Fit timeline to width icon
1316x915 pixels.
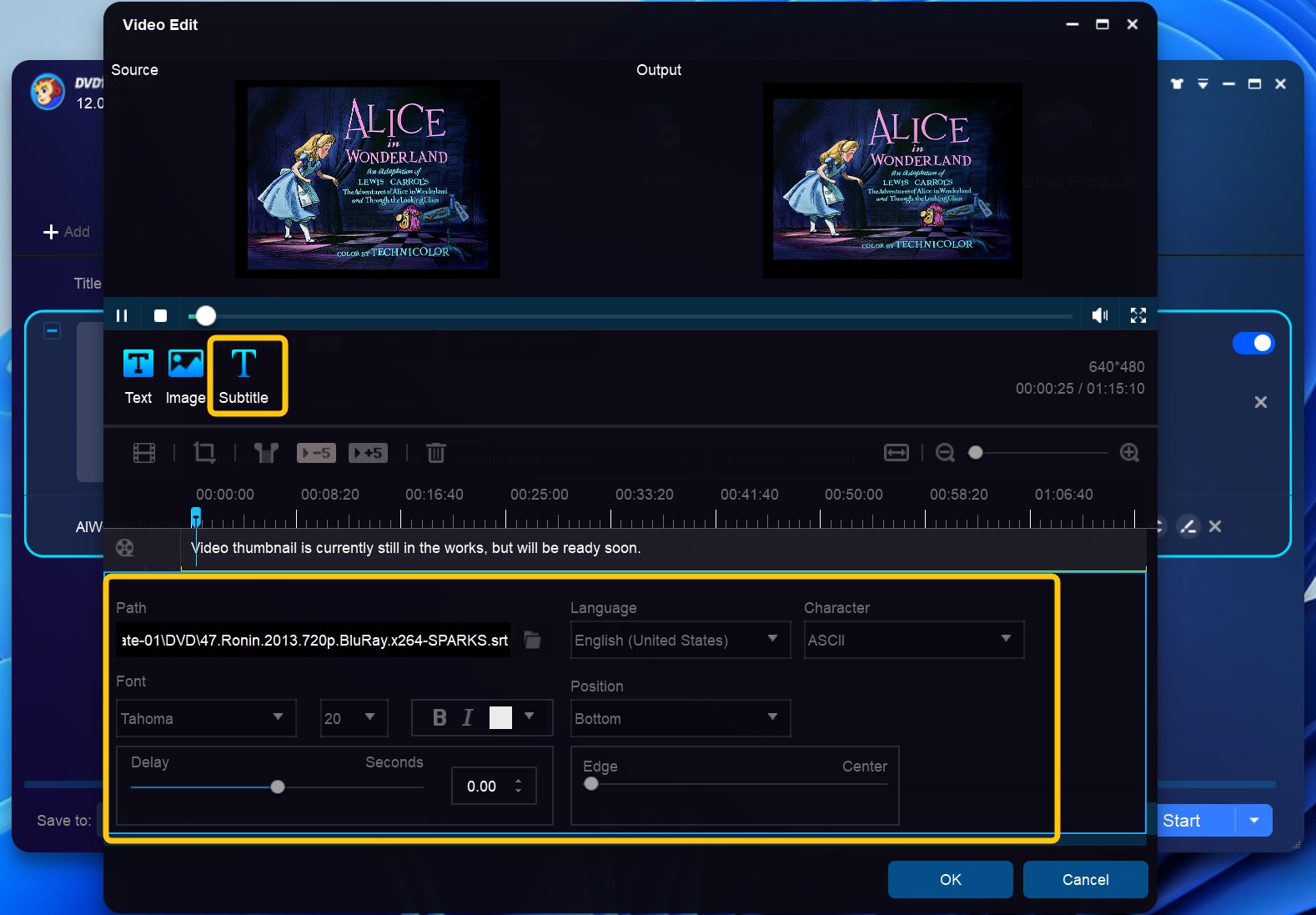pos(897,452)
